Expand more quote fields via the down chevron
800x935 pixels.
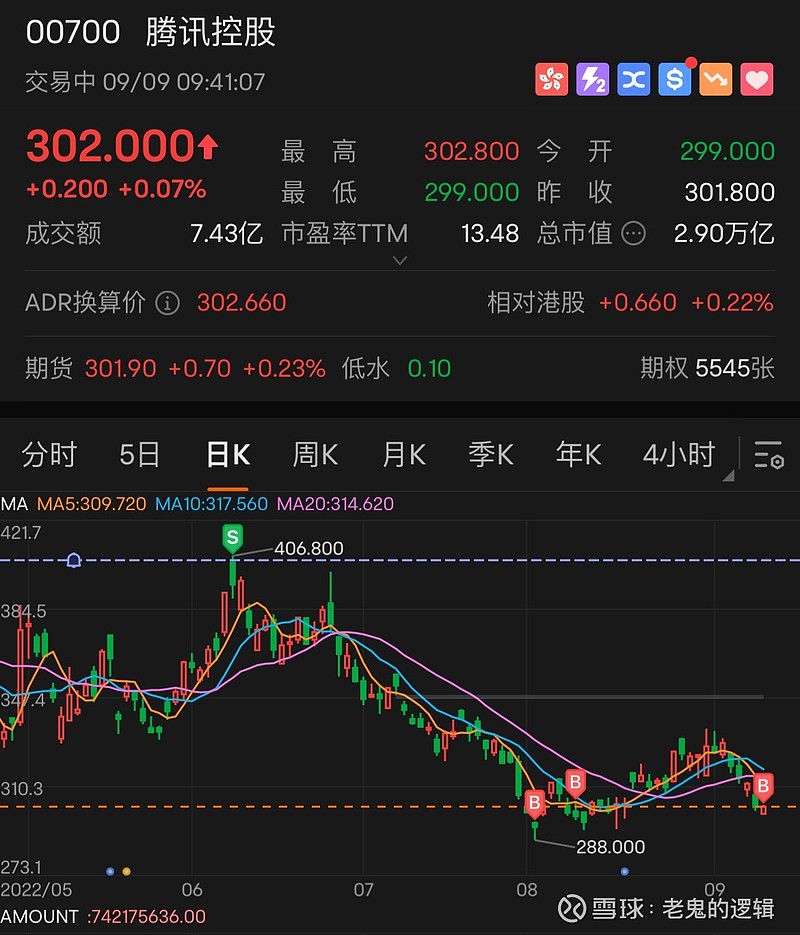point(400,260)
